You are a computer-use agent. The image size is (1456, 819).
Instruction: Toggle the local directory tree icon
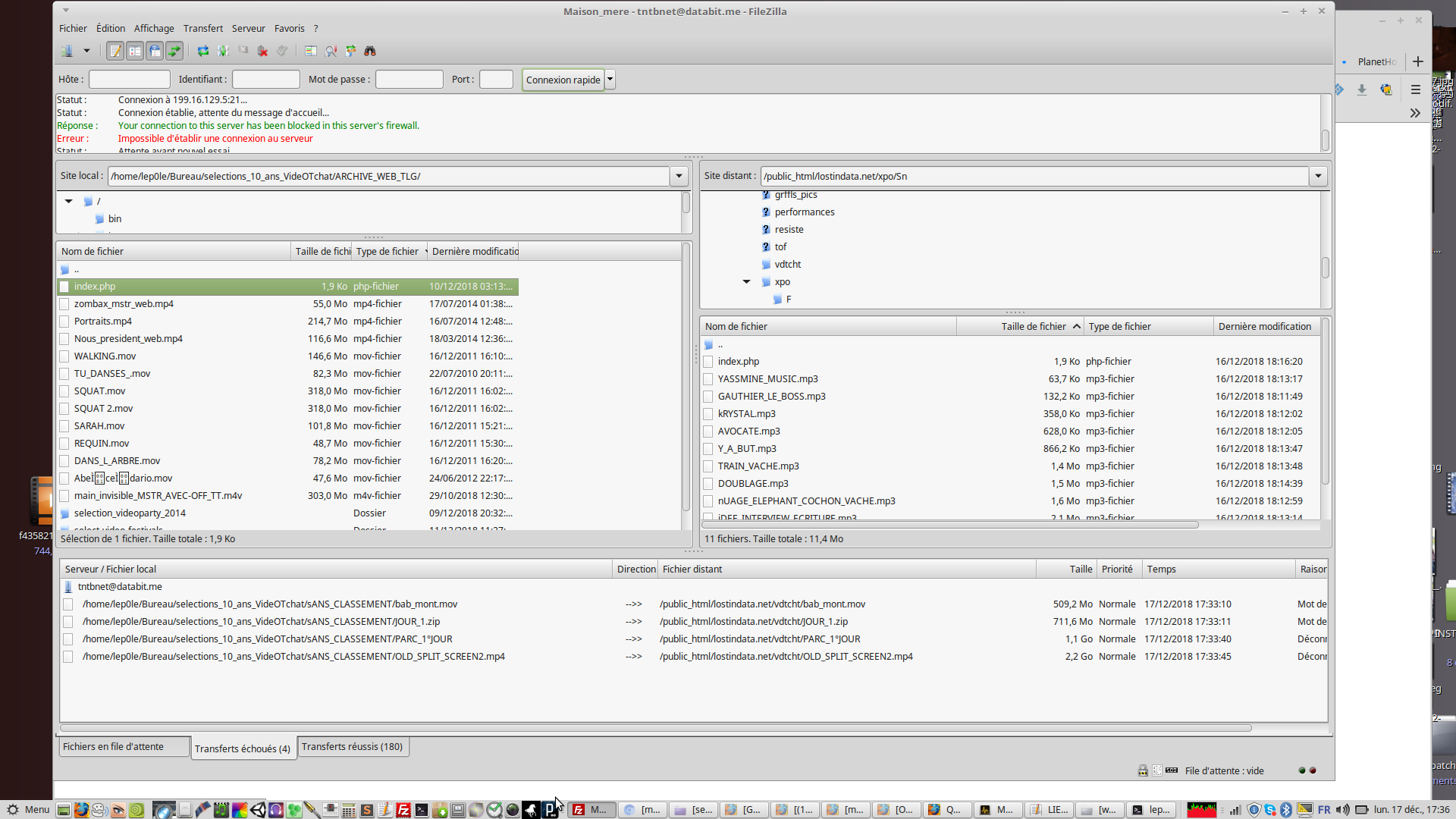[x=135, y=51]
